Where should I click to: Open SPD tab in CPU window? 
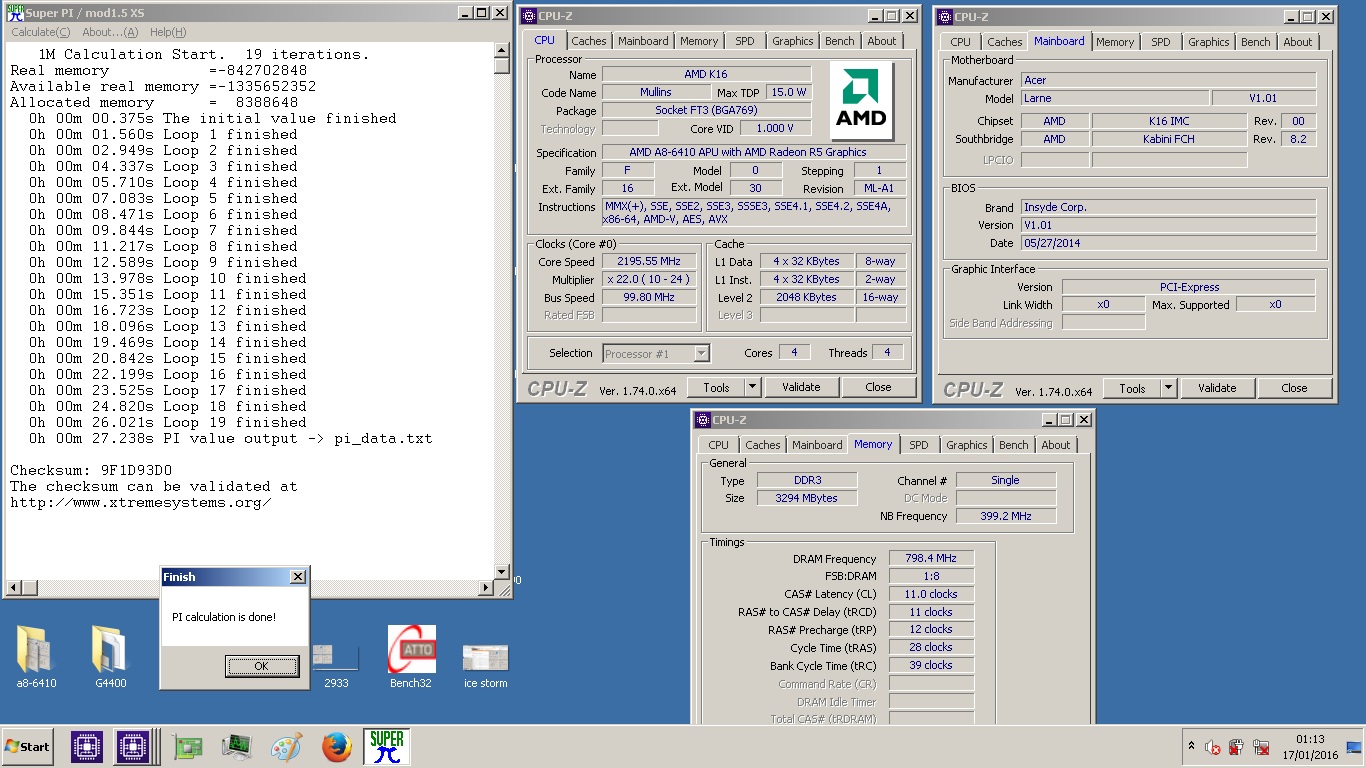[745, 41]
